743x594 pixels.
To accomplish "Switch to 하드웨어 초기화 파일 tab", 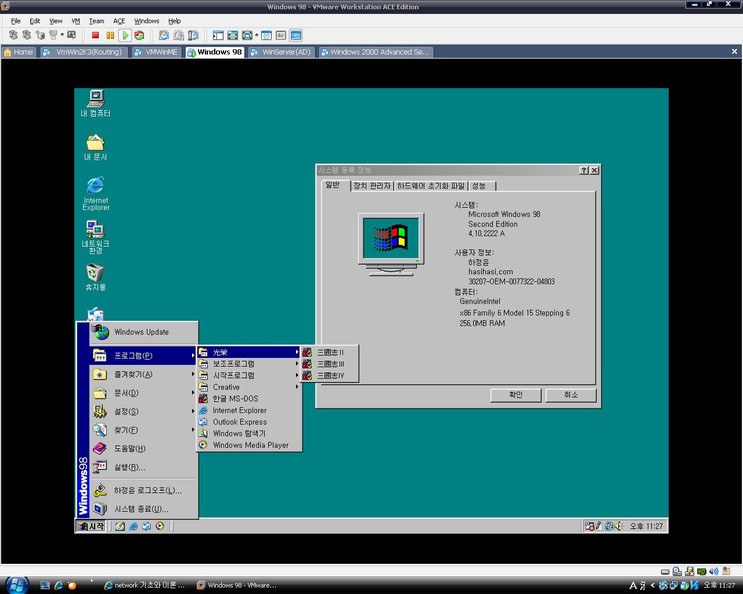I will pyautogui.click(x=431, y=186).
